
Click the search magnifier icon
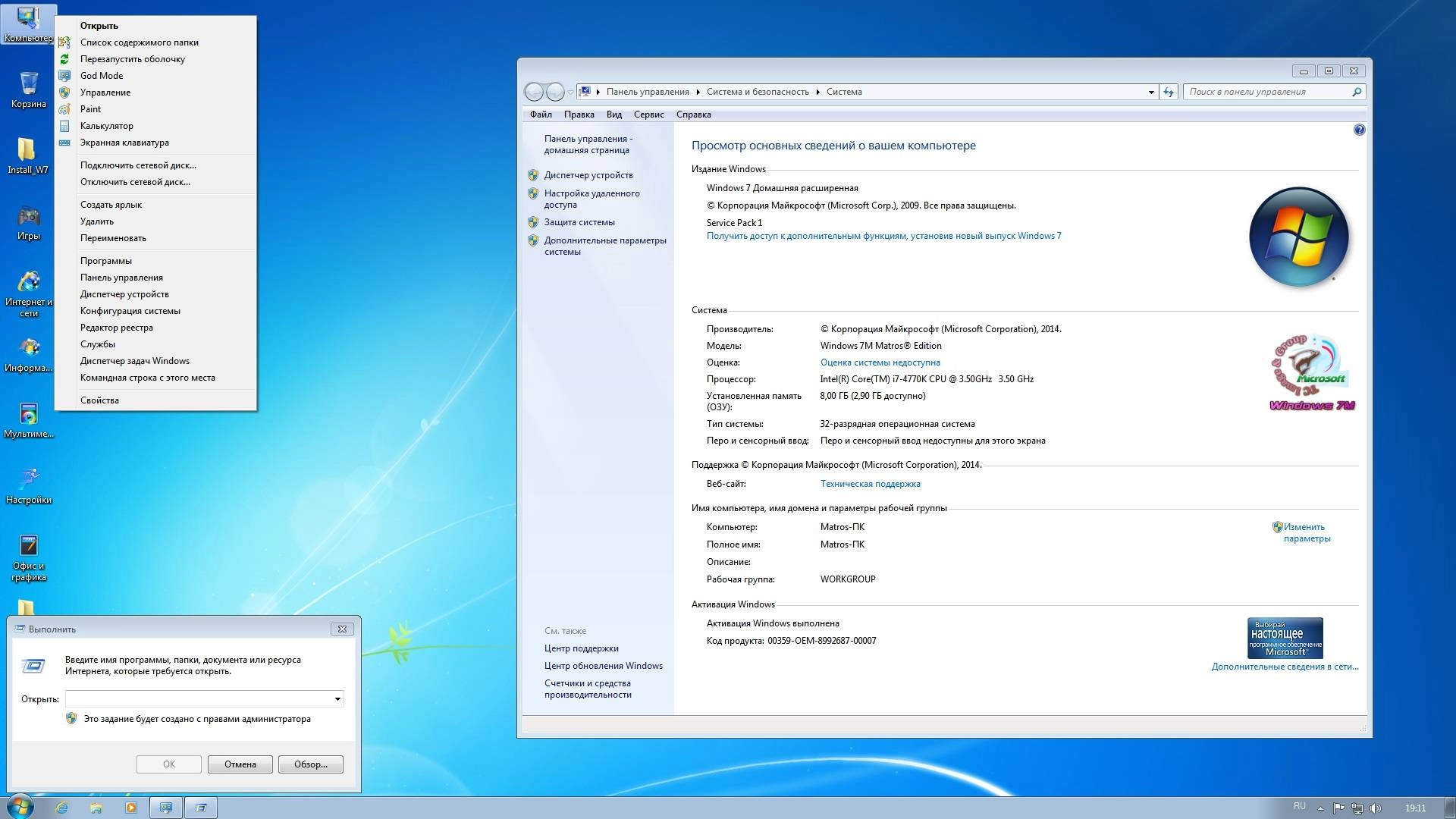click(x=1357, y=92)
